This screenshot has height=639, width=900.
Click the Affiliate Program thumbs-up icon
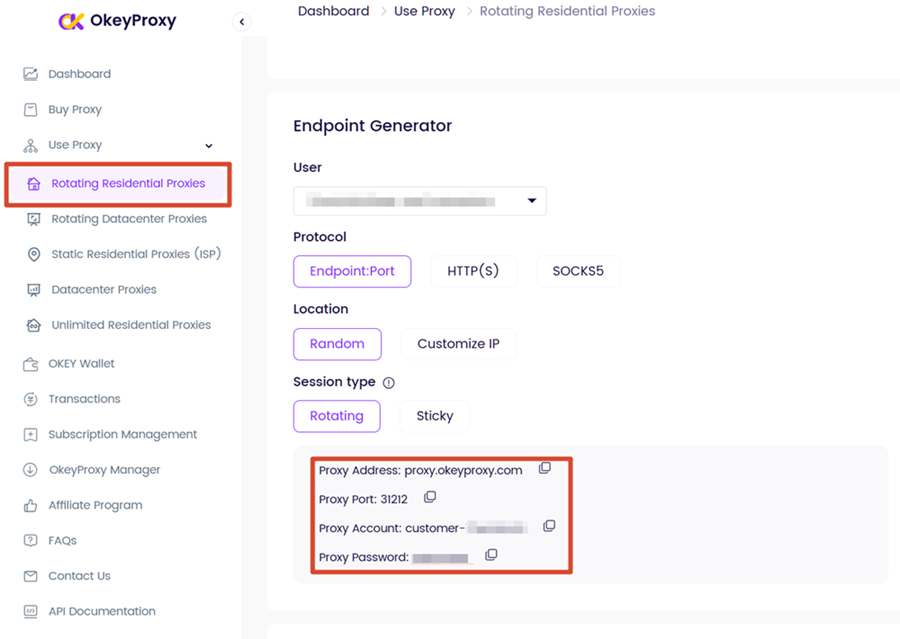[x=30, y=505]
